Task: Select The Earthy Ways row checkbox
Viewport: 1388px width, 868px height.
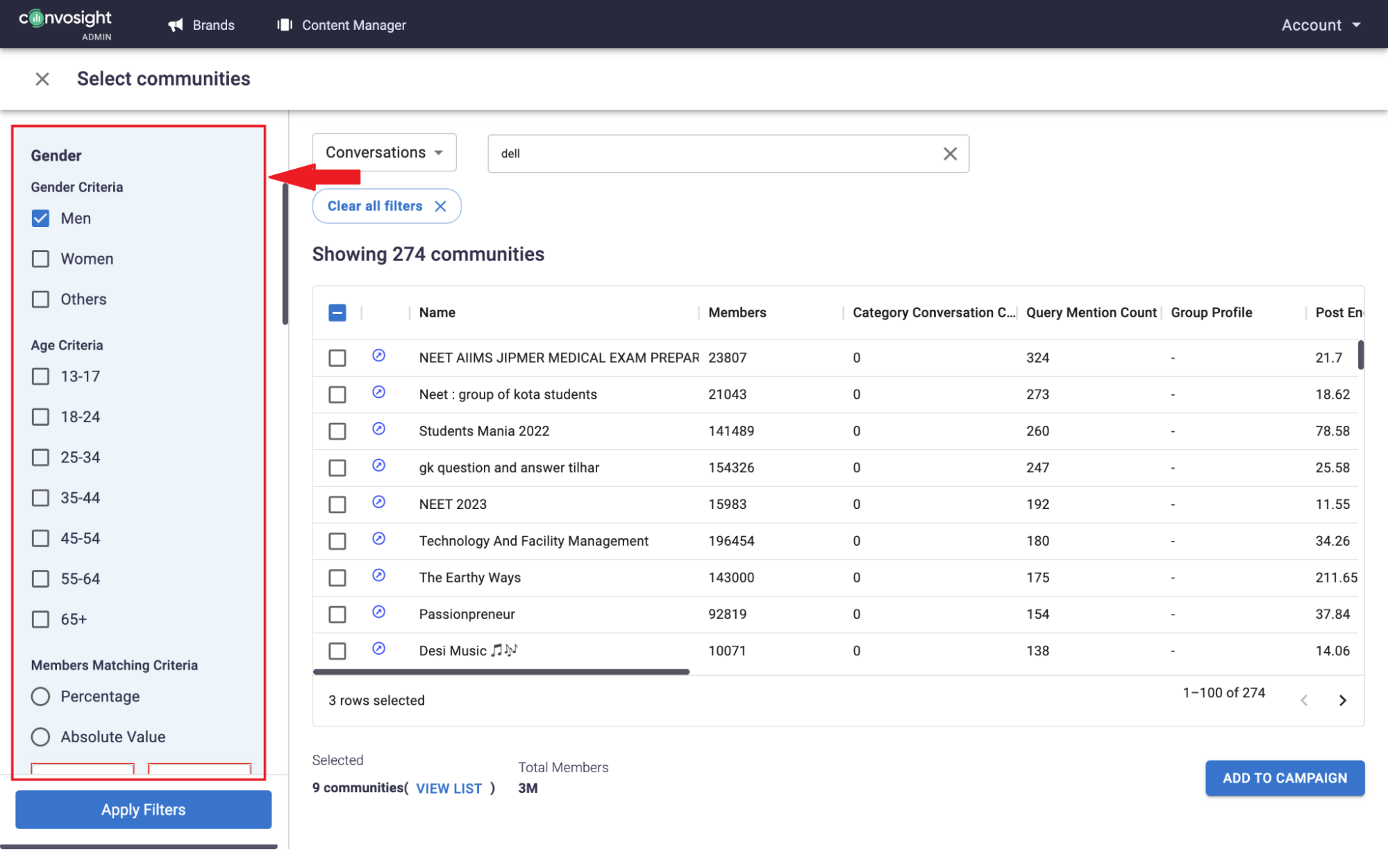Action: coord(337,578)
